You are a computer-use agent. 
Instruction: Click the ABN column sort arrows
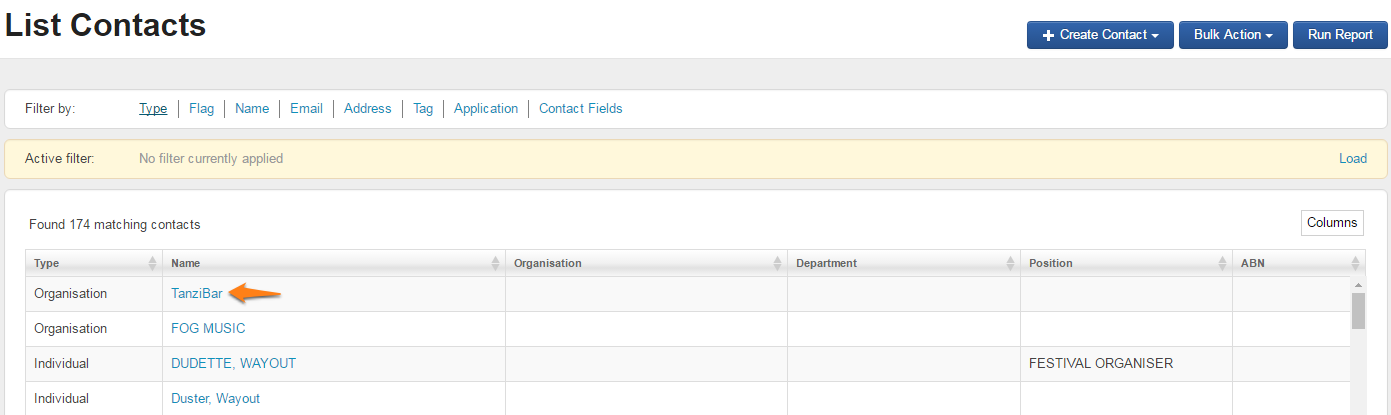point(1355,263)
